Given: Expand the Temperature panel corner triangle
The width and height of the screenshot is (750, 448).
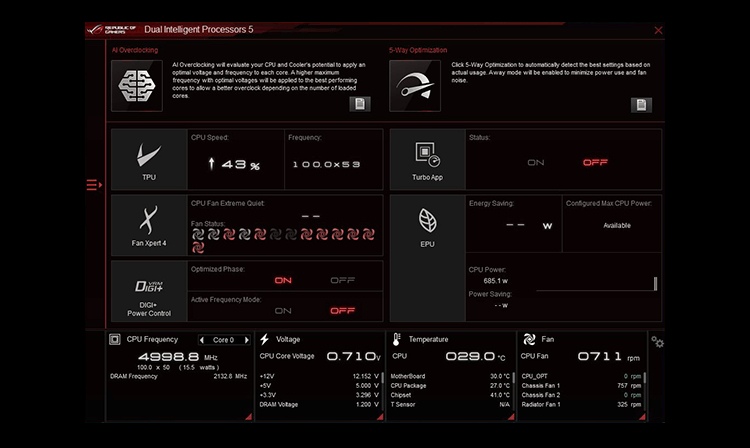Looking at the screenshot, I should [x=511, y=417].
